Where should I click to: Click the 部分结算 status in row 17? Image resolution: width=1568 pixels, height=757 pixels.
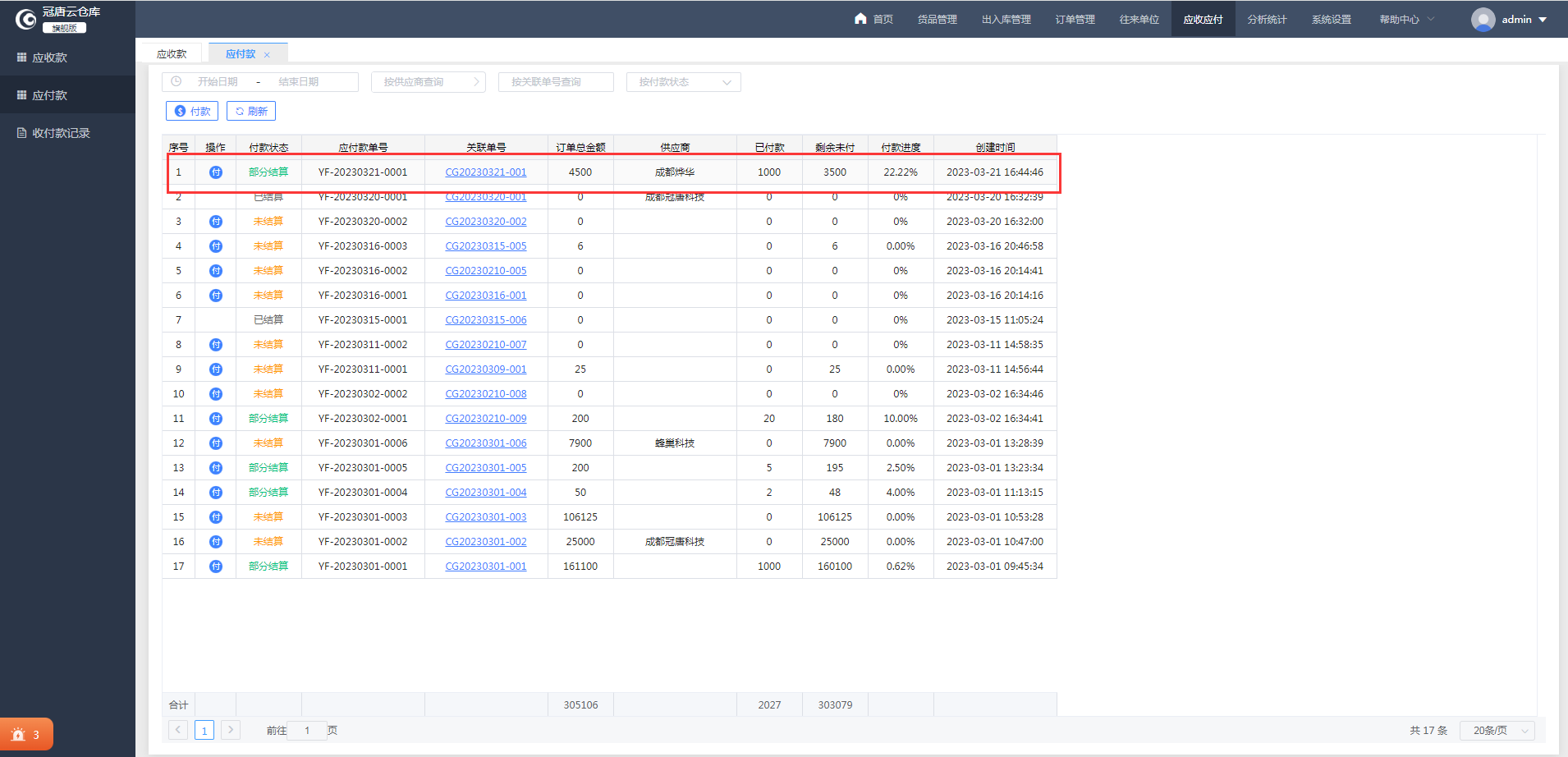point(268,567)
